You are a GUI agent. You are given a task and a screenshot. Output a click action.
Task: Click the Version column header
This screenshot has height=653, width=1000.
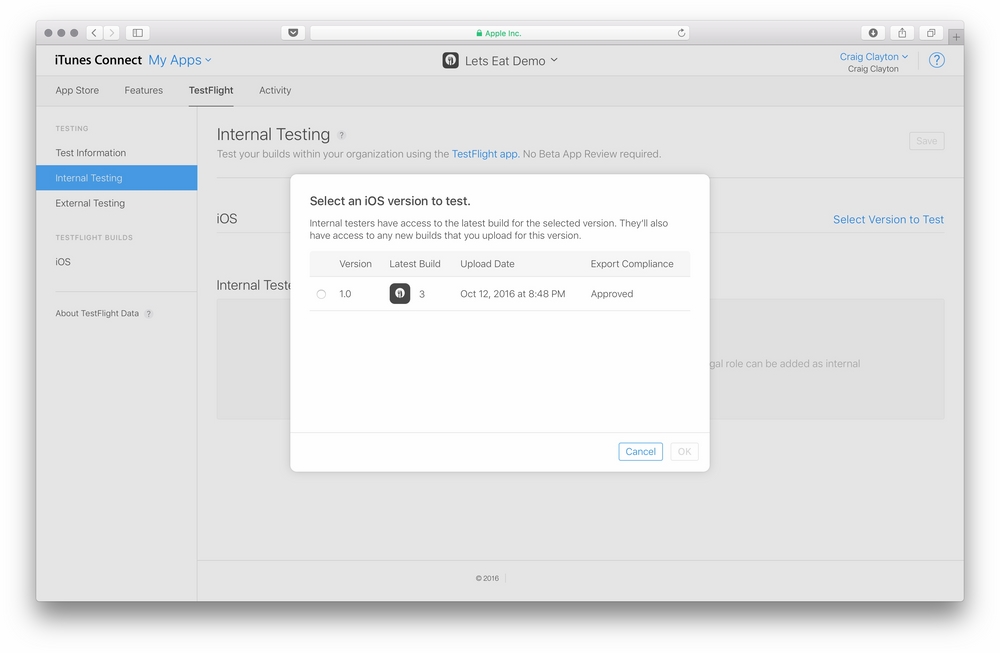tap(355, 264)
